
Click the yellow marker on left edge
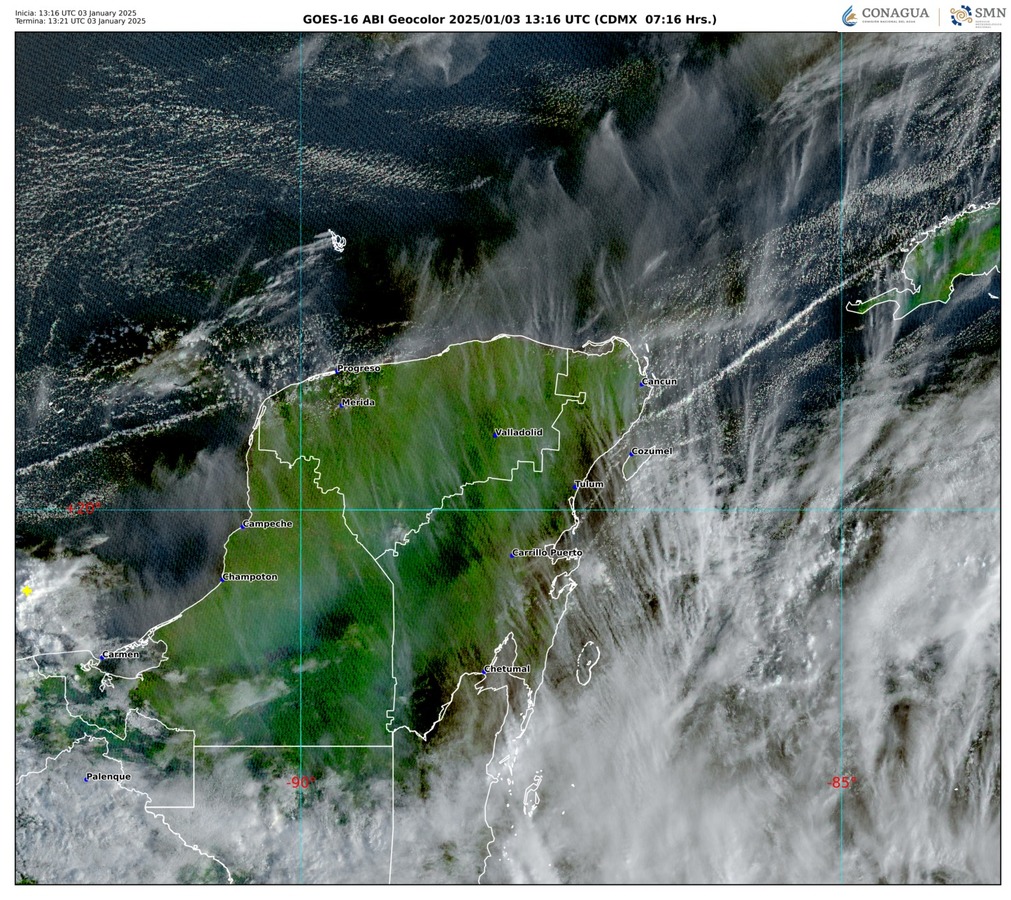27,591
